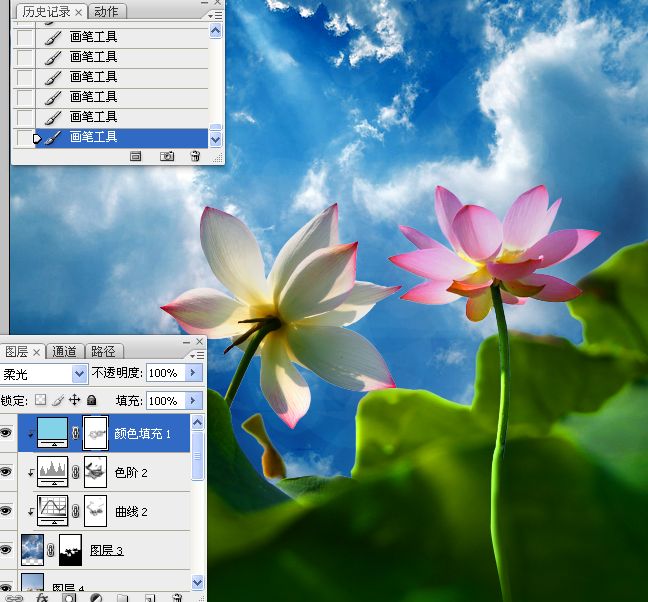The image size is (648, 602).
Task: Click the mask link icon on 颜色填充 1
Action: (75, 433)
